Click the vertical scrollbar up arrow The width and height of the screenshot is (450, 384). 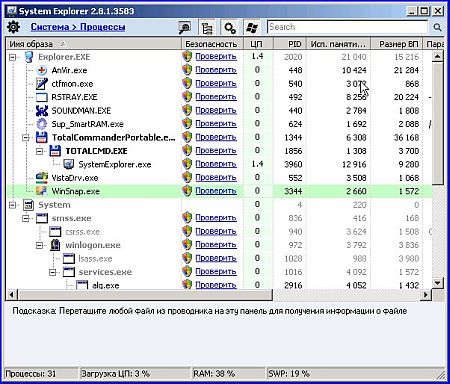[x=437, y=56]
